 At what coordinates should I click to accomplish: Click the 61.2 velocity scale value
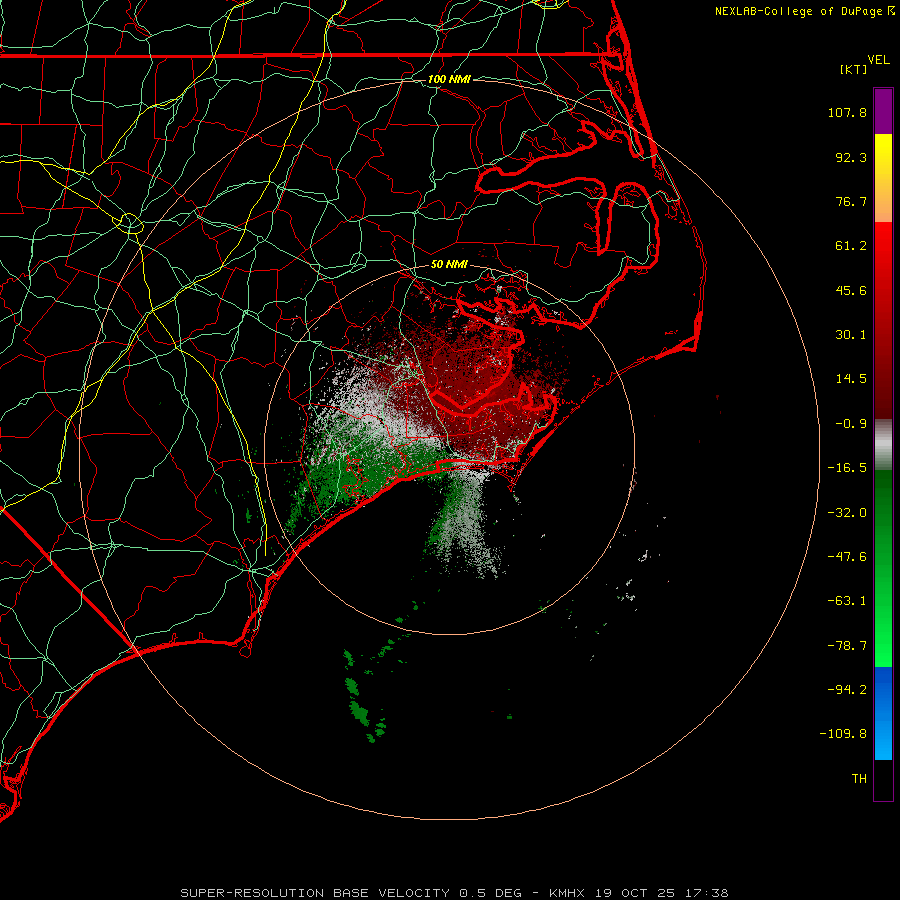point(851,246)
